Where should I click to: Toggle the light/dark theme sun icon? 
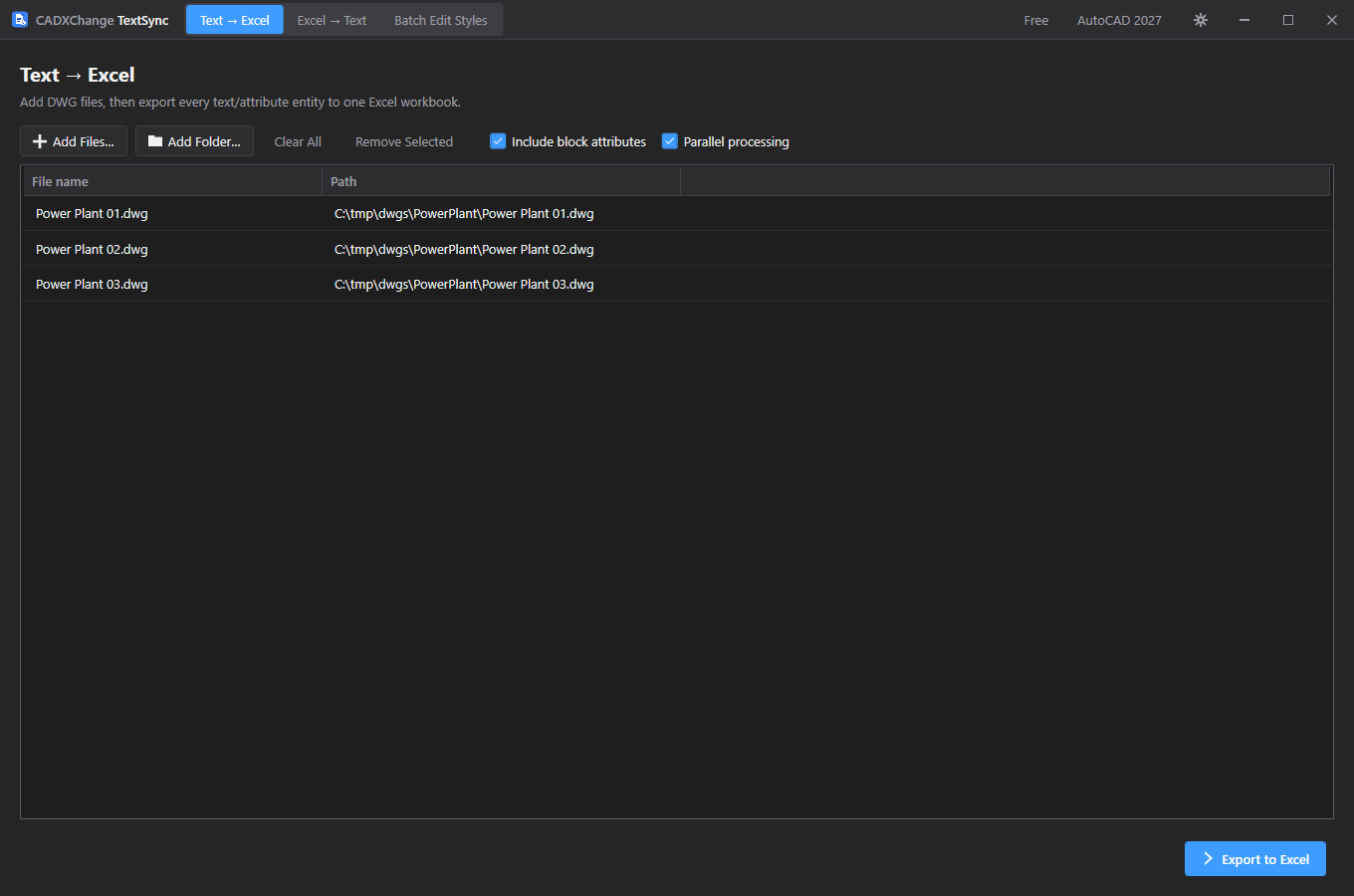[1201, 20]
